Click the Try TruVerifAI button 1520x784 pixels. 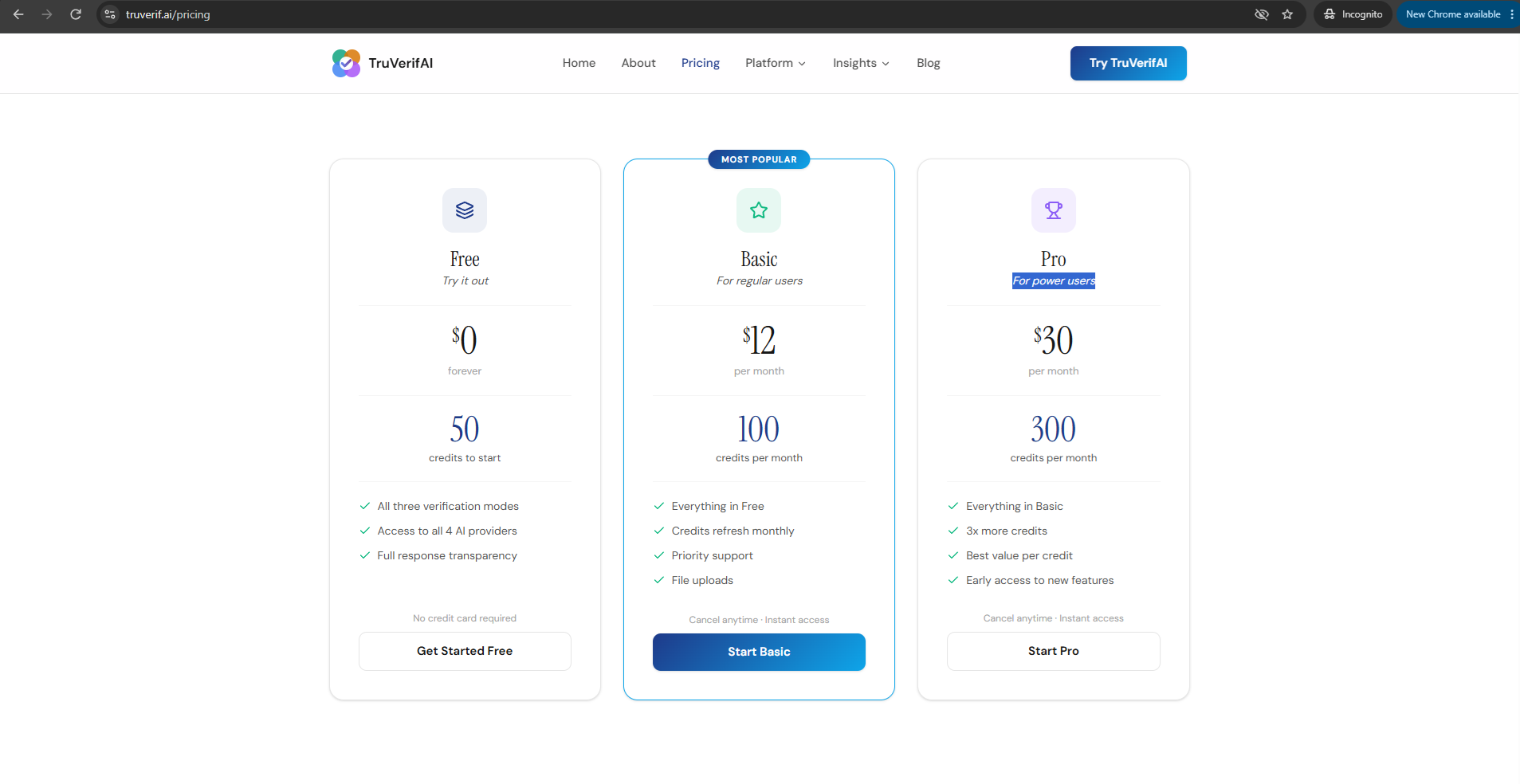1128,63
